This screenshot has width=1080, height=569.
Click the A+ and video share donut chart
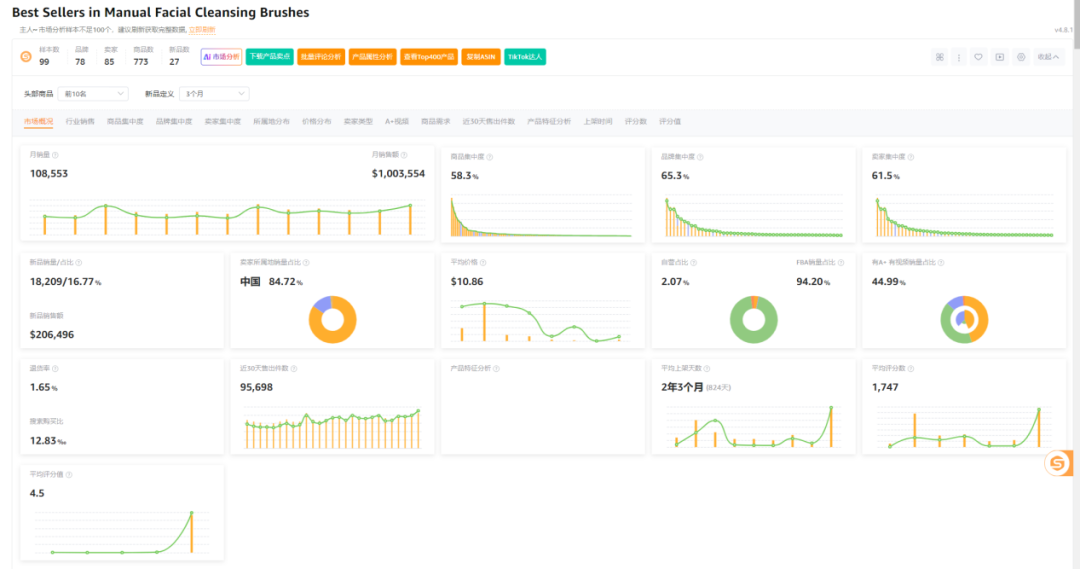964,320
